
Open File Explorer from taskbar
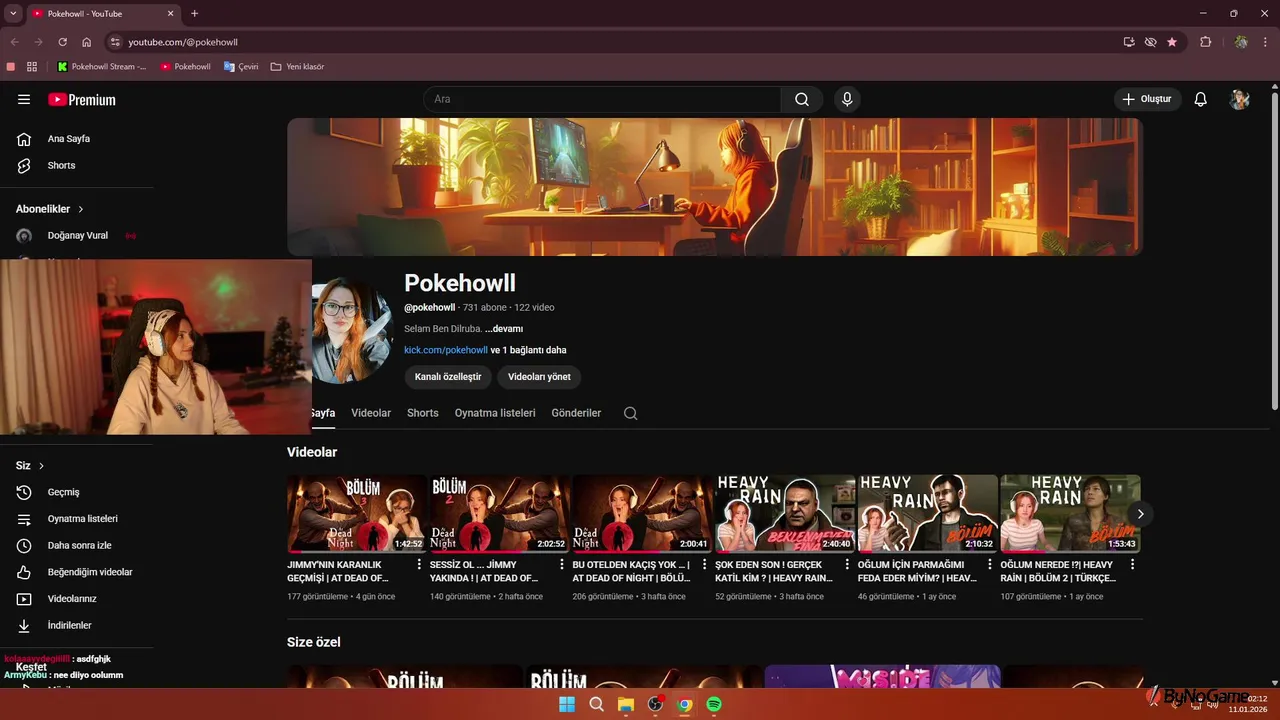(x=626, y=704)
